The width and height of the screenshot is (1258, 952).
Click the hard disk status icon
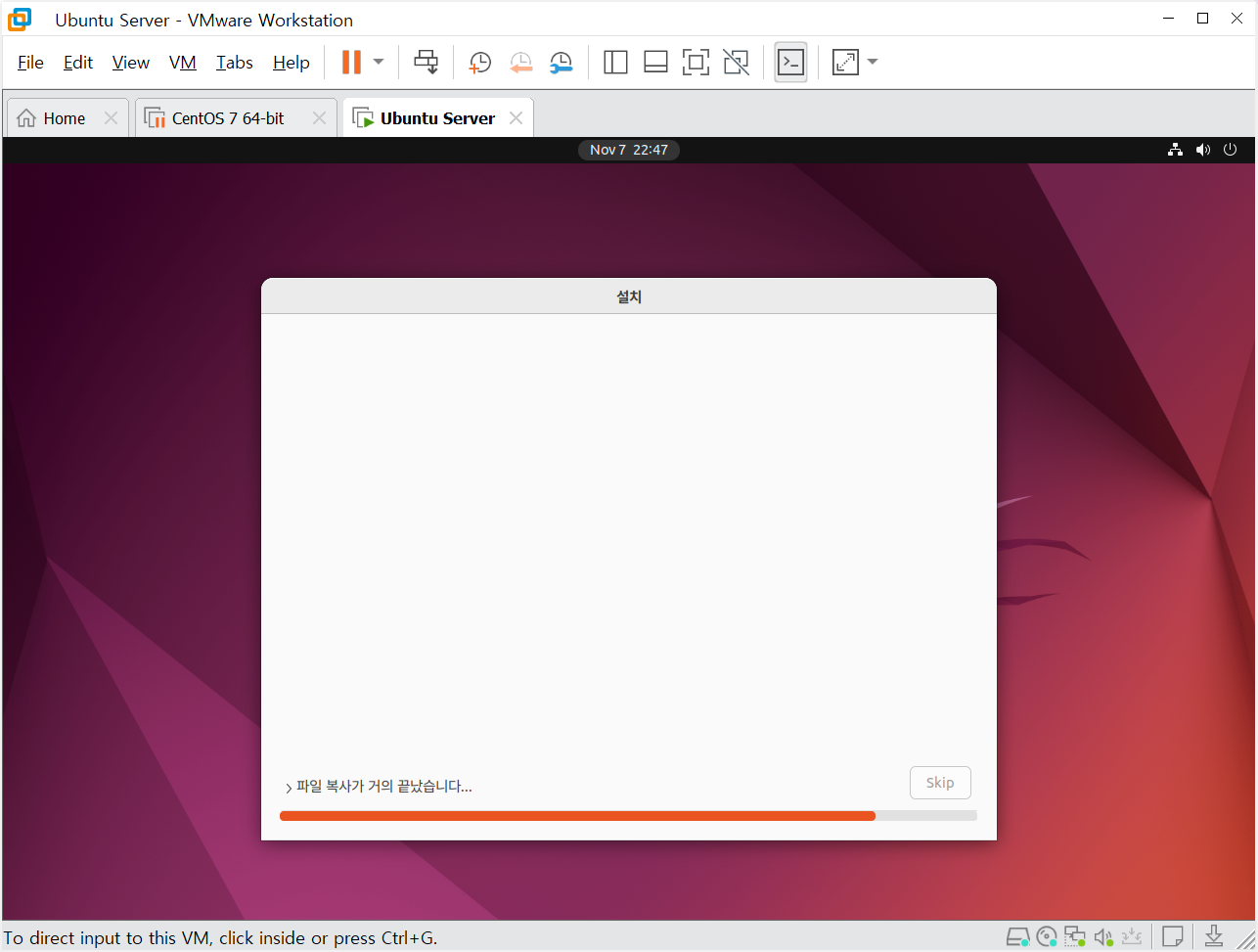point(1018,936)
